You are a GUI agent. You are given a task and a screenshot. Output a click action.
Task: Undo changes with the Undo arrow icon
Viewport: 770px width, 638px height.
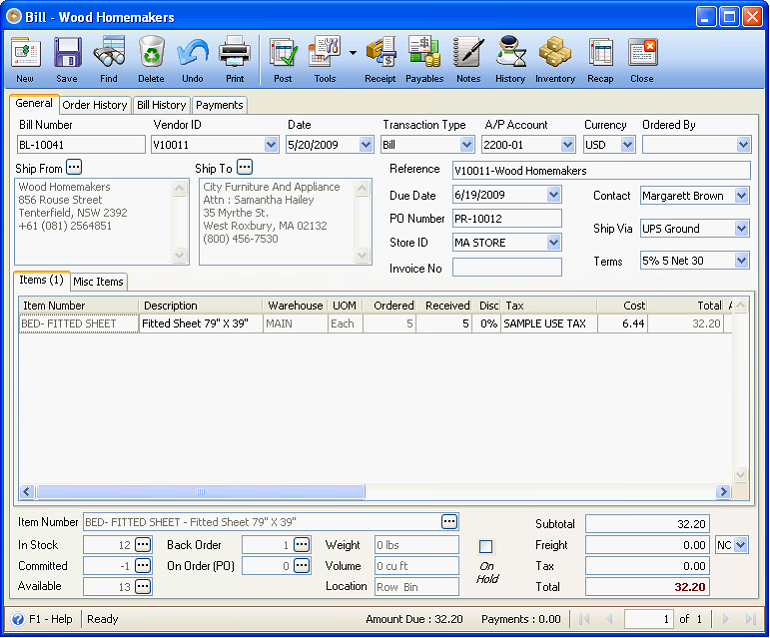[x=192, y=59]
